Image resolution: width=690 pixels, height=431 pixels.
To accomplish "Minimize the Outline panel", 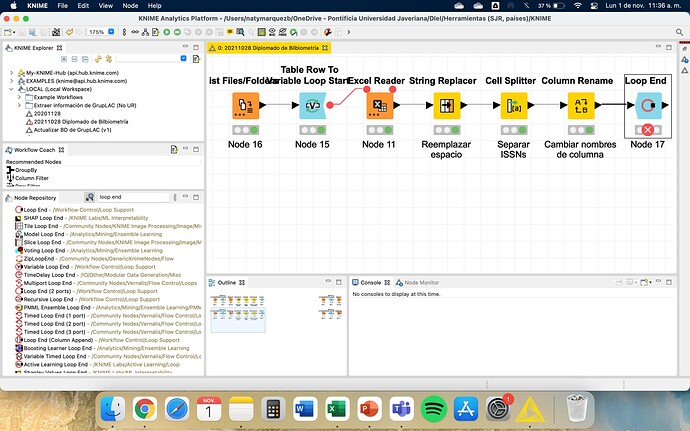I will click(328, 282).
